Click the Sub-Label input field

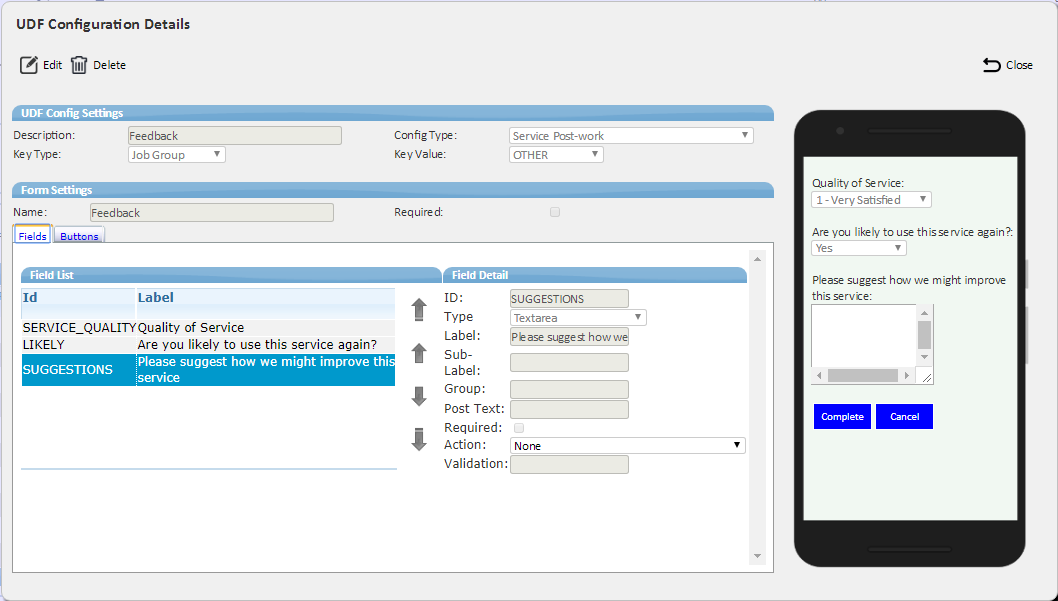click(569, 362)
